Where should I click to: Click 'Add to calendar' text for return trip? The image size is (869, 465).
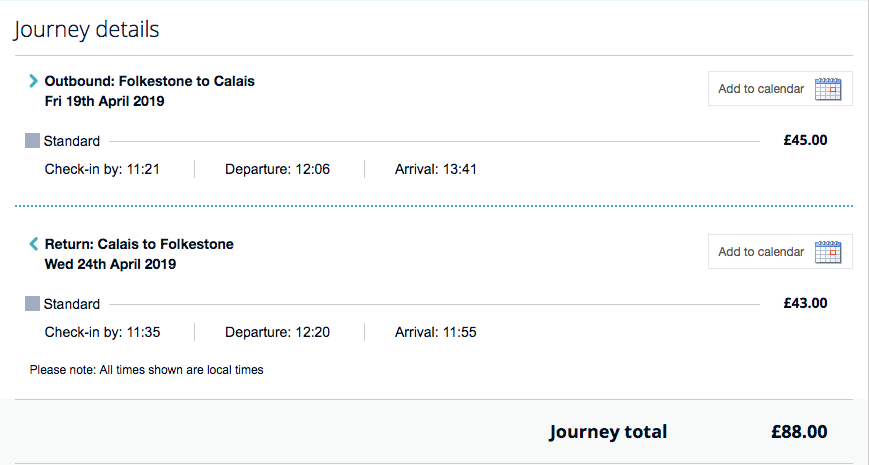tap(761, 252)
